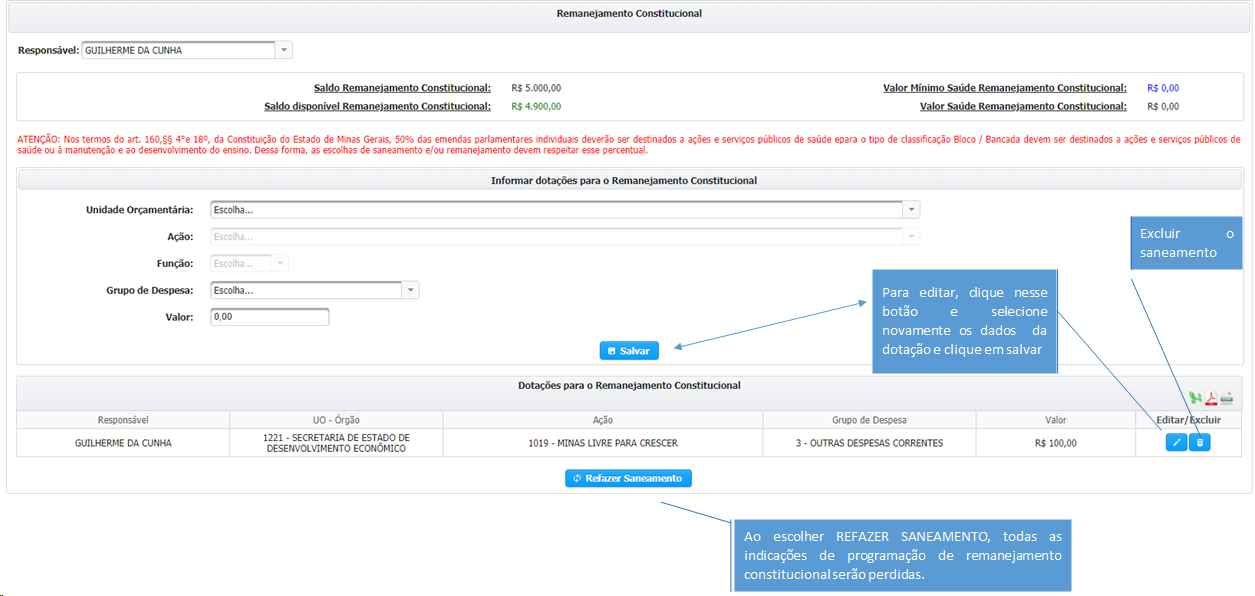1255x596 pixels.
Task: Click the Ação column header in table
Action: click(603, 420)
